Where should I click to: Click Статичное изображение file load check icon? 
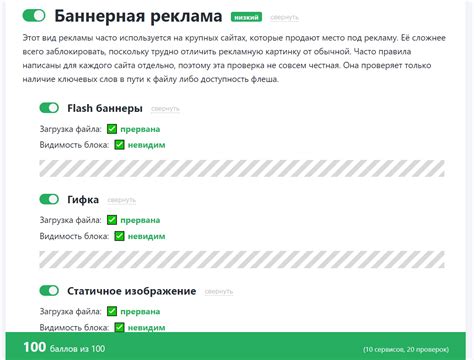[112, 311]
